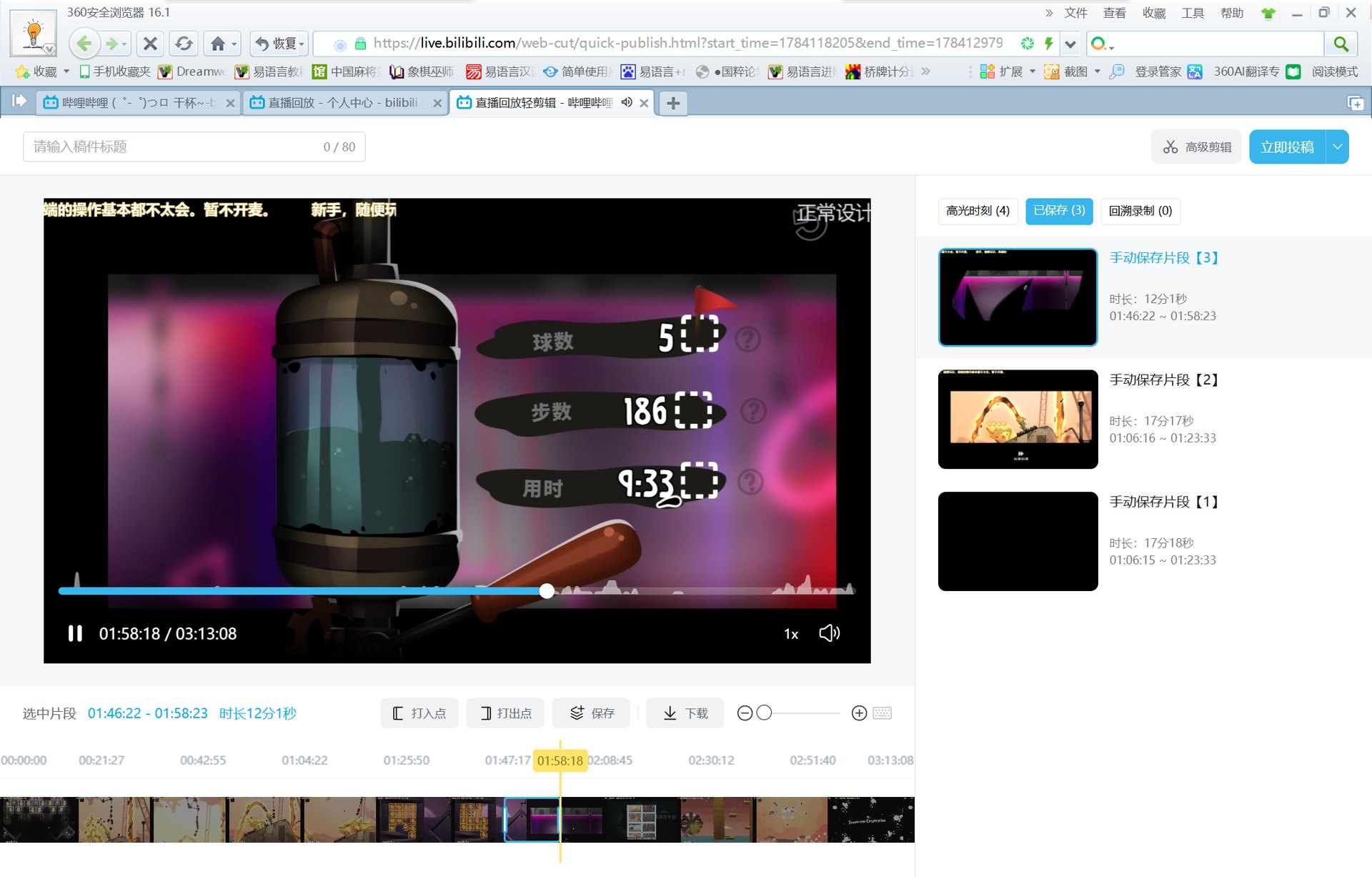
Task: Expand the back button history dropdown
Action: (x=124, y=44)
